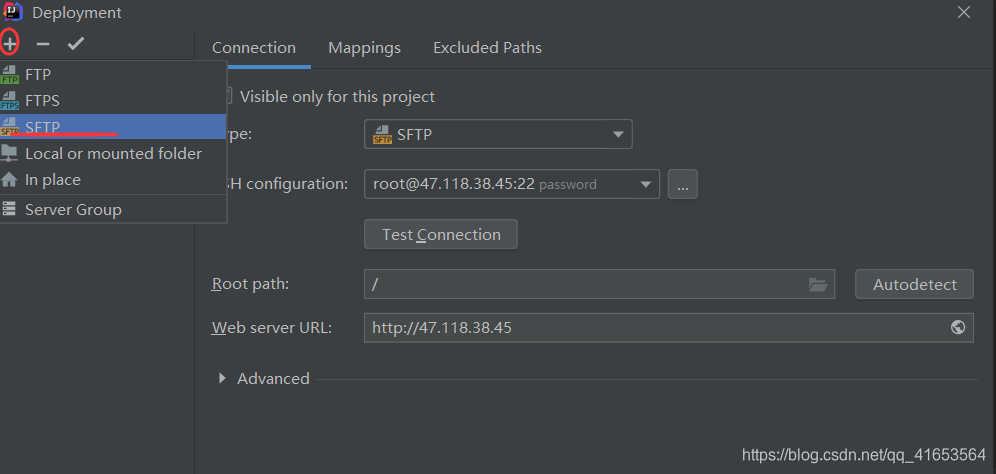The height and width of the screenshot is (474, 996).
Task: Click the checkmark use-as-default icon
Action: 76,44
